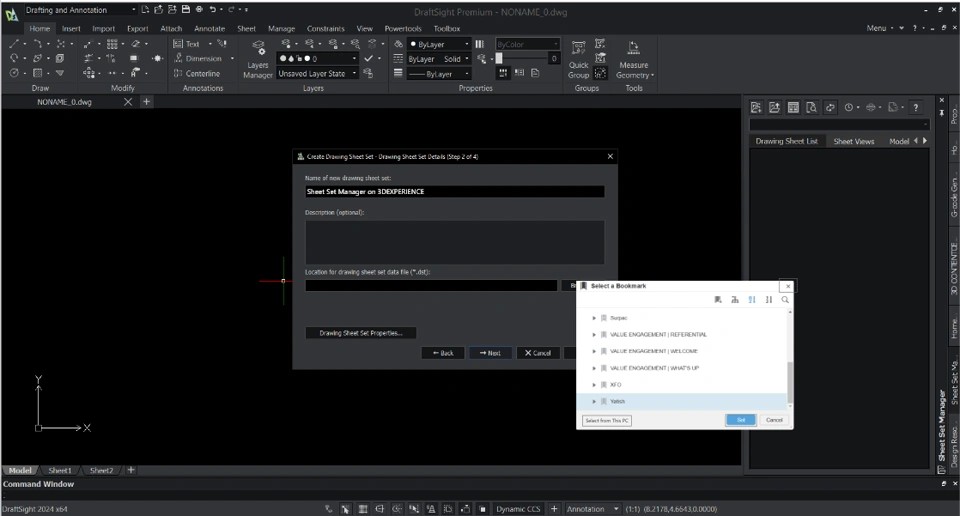Click the help icon in Sheet Set panel
This screenshot has height=516, width=960.
pyautogui.click(x=915, y=108)
